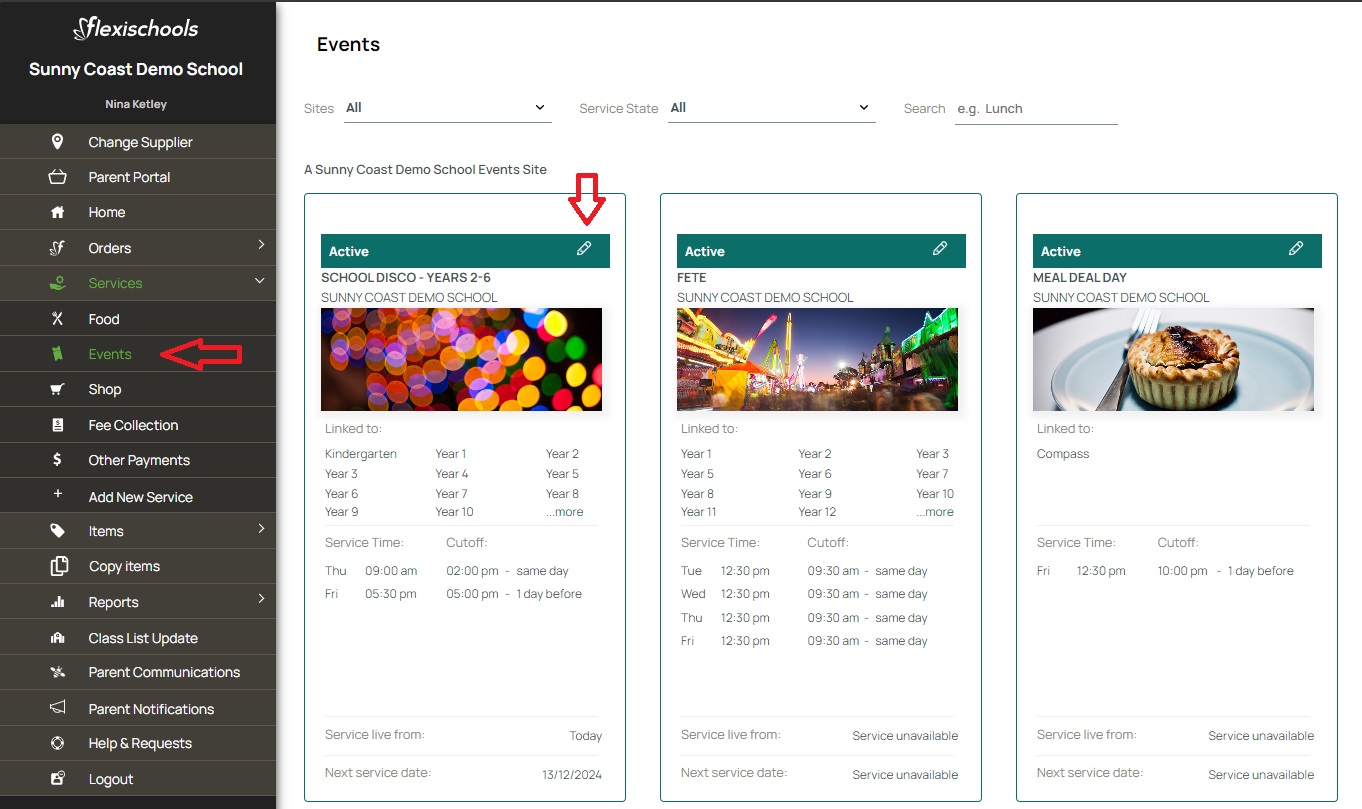
Task: Click the pencil edit icon on School Disco card
Action: pyautogui.click(x=584, y=249)
